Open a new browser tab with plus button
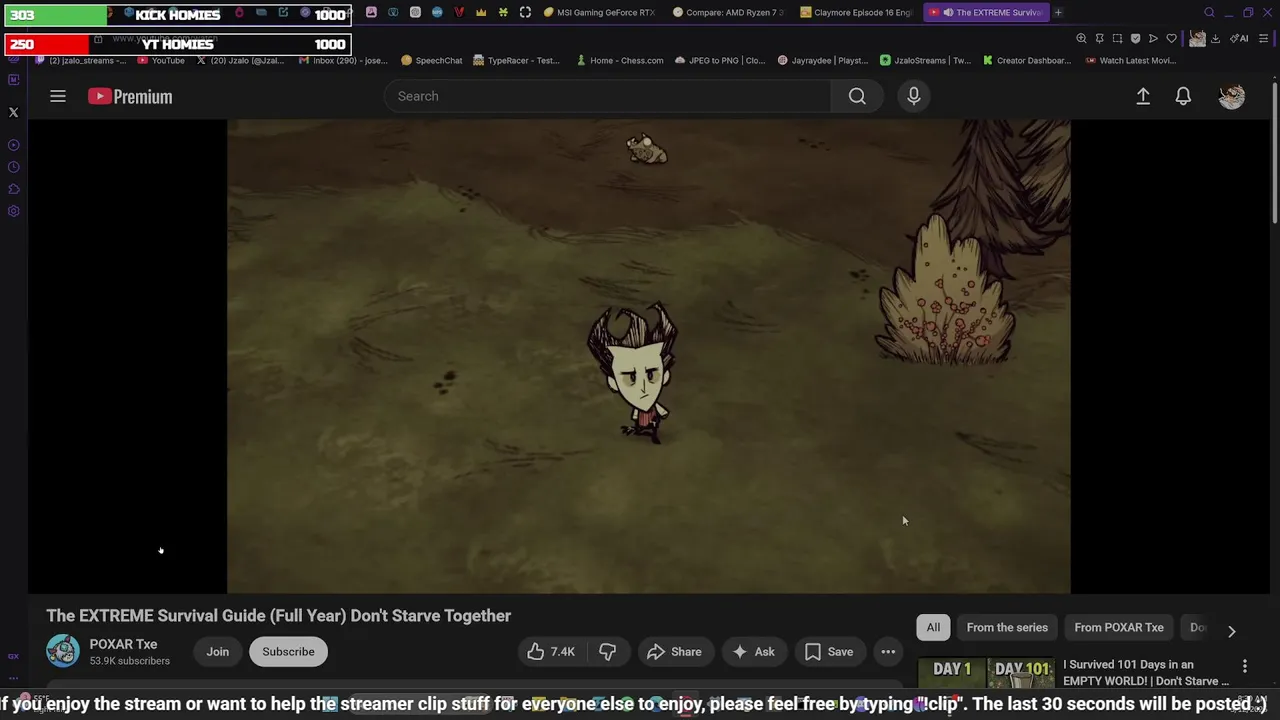1280x720 pixels. (x=1058, y=13)
